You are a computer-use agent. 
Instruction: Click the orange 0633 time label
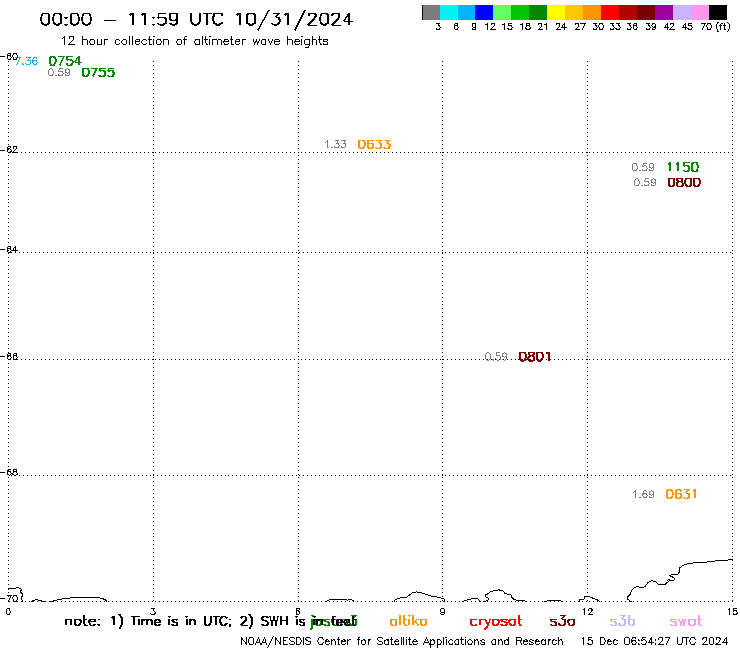coord(374,144)
